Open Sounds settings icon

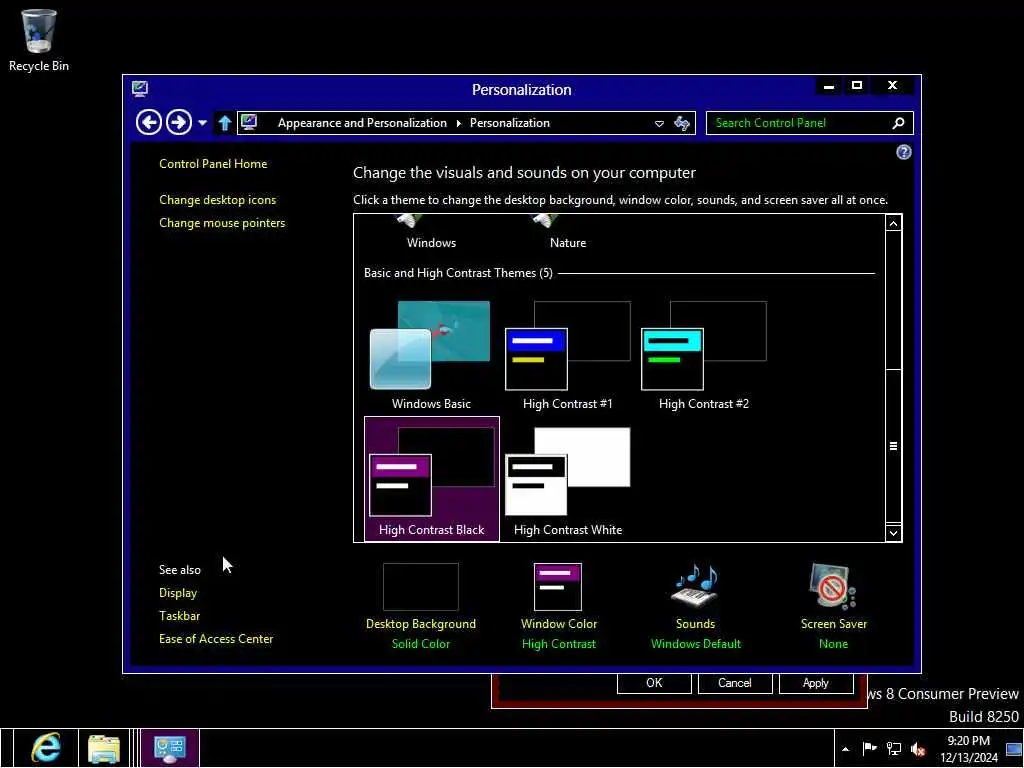click(696, 586)
